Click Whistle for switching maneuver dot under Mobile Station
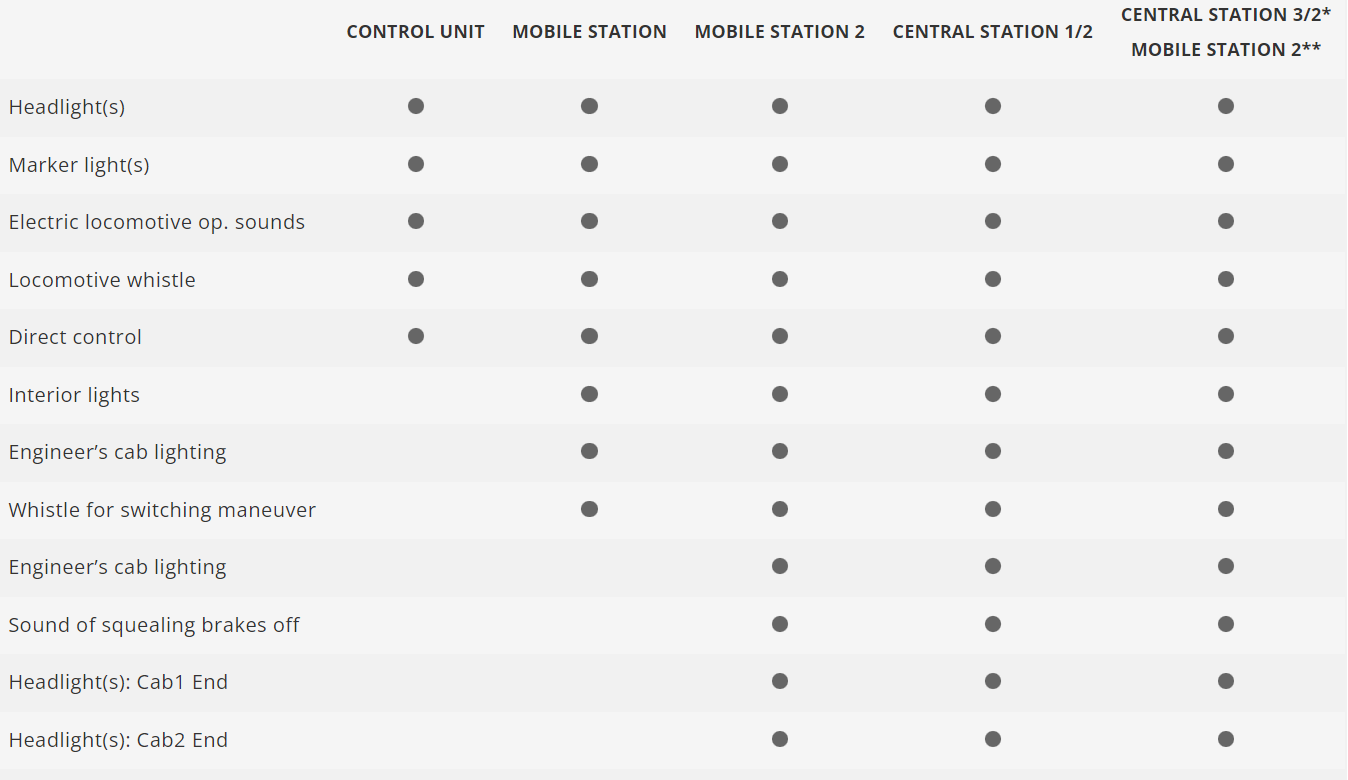 [589, 509]
